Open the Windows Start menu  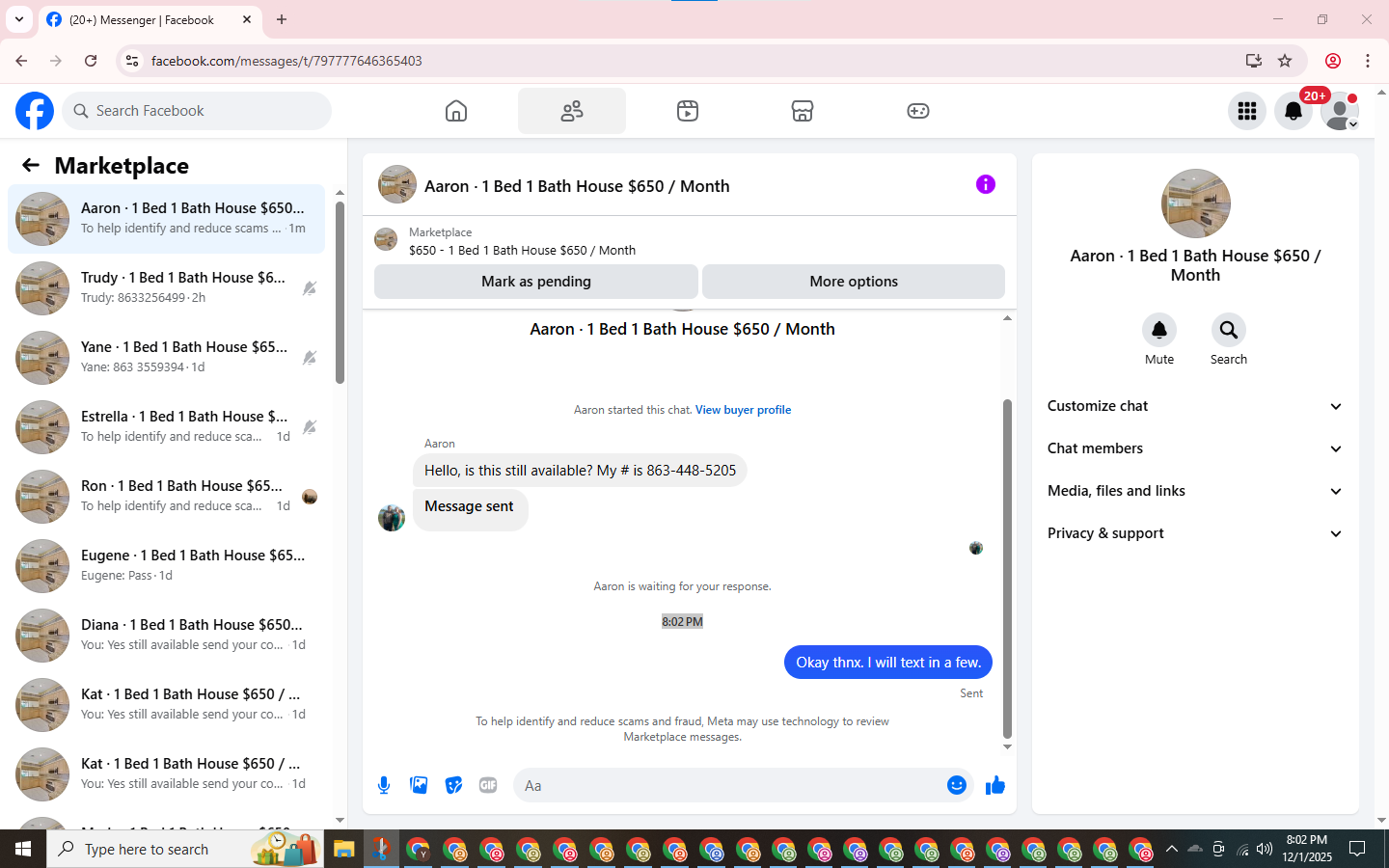pyautogui.click(x=23, y=849)
